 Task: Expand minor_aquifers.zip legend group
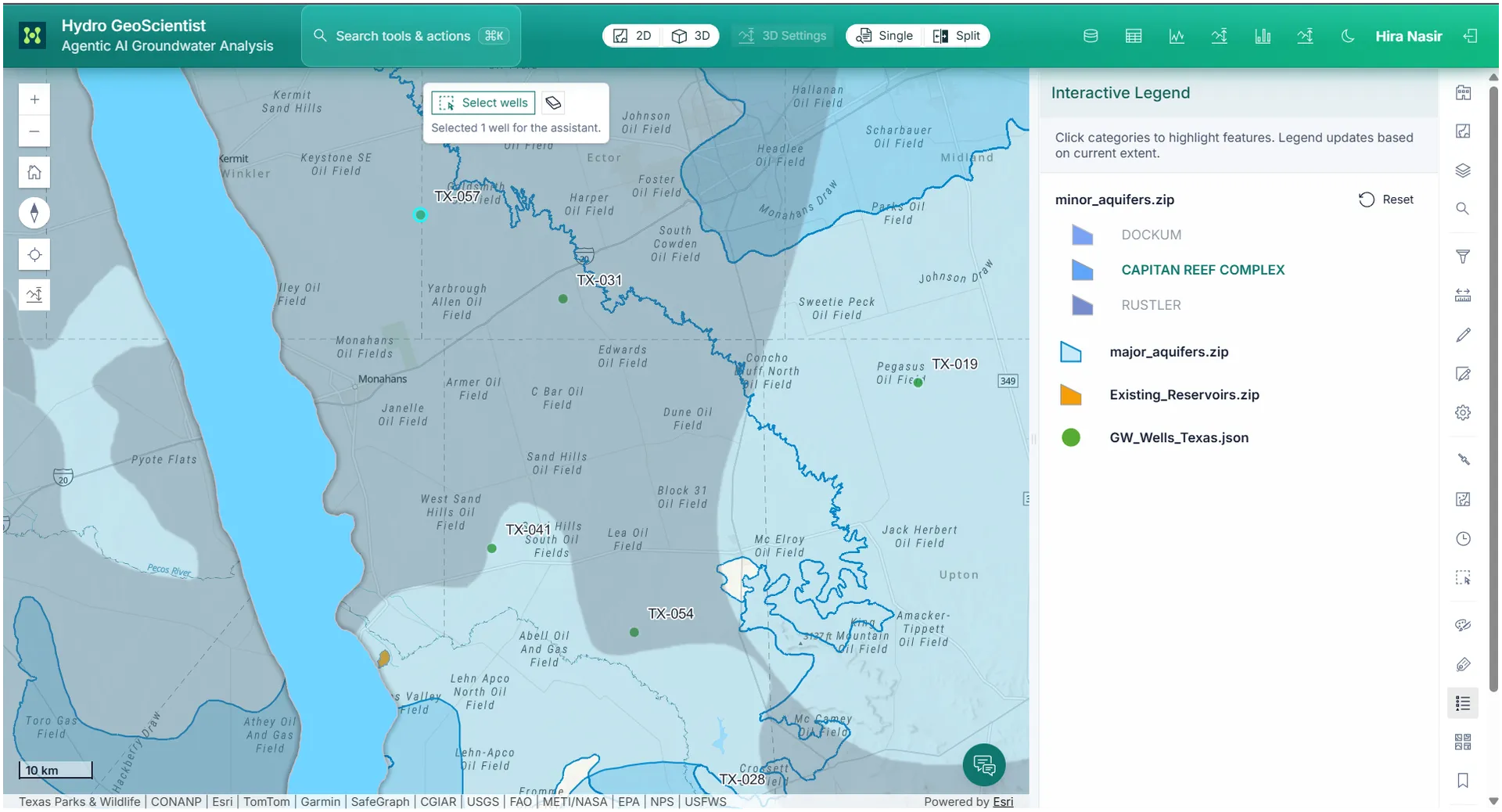[1114, 199]
